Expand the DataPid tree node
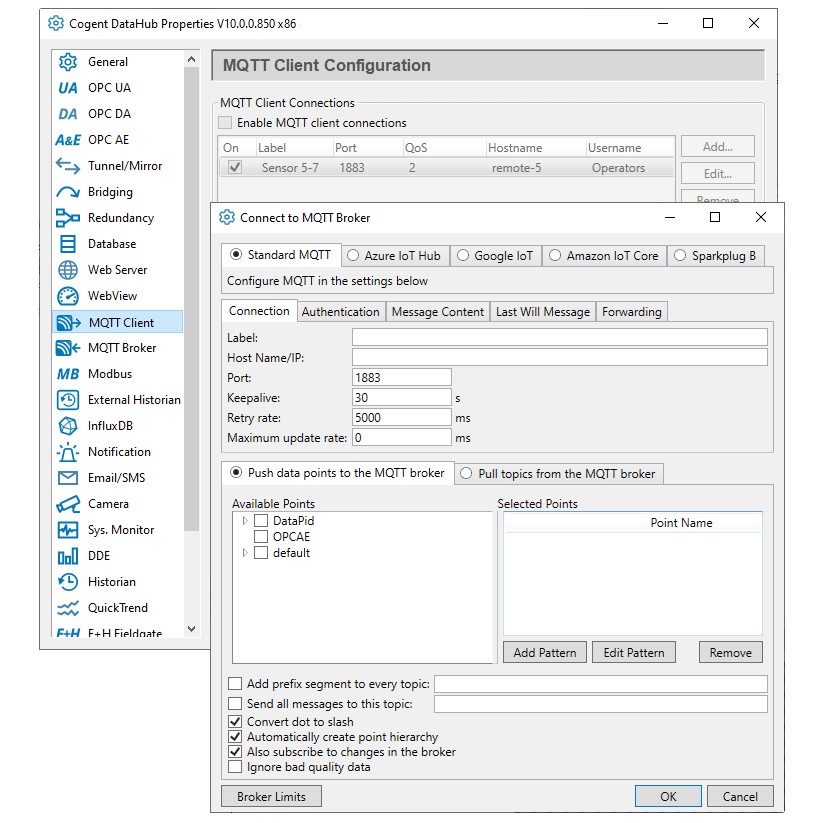The image size is (825, 823). pos(245,521)
